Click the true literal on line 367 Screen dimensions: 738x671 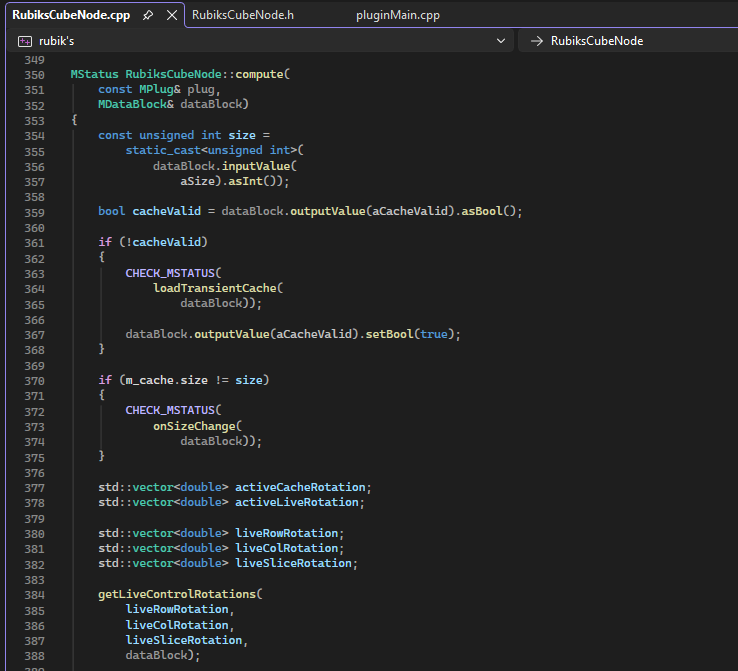433,334
